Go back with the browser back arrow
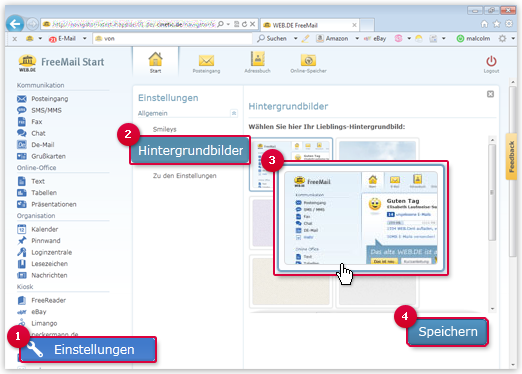Image resolution: width=522 pixels, height=374 pixels. point(15,24)
